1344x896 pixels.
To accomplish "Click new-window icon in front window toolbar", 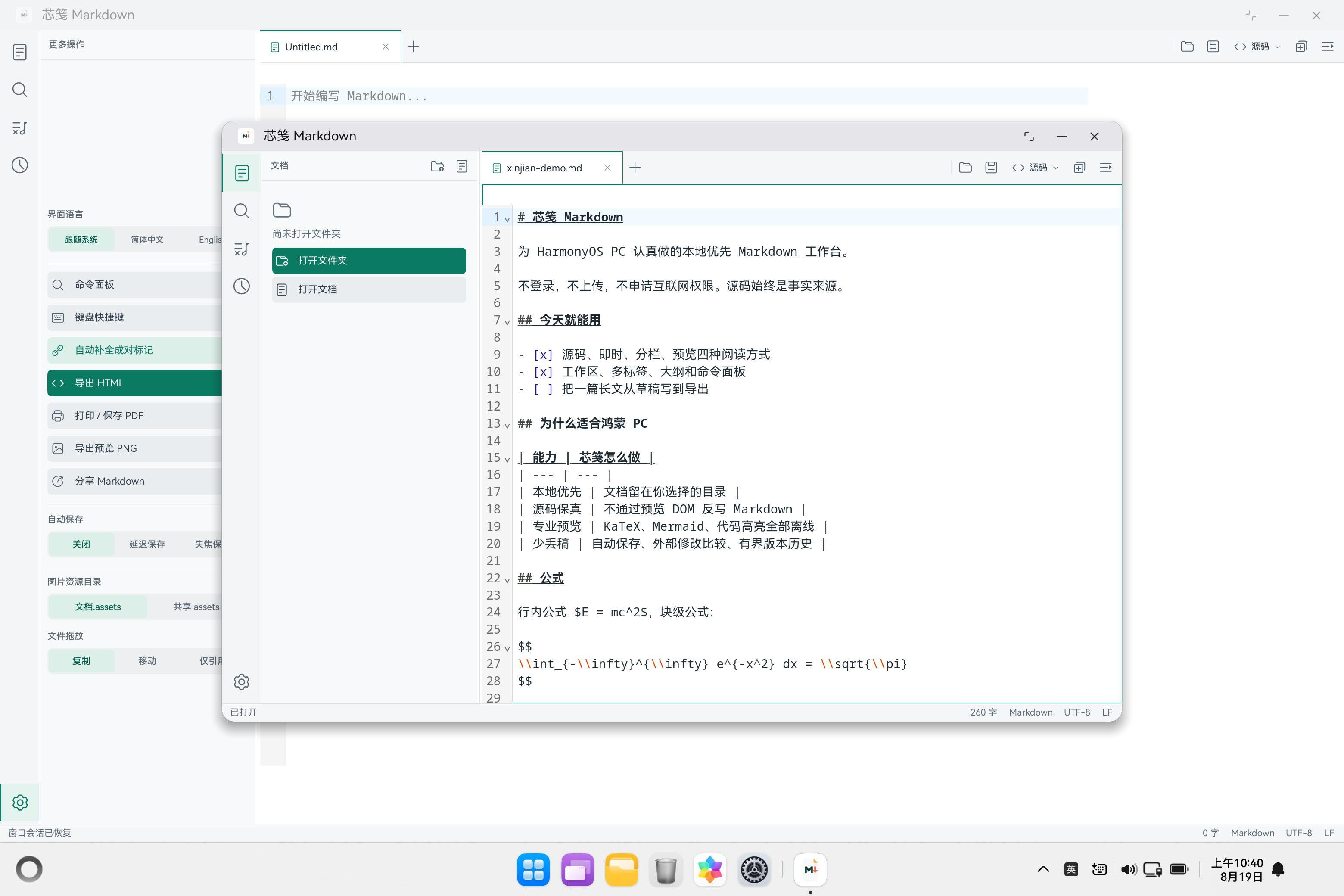I will click(1080, 168).
